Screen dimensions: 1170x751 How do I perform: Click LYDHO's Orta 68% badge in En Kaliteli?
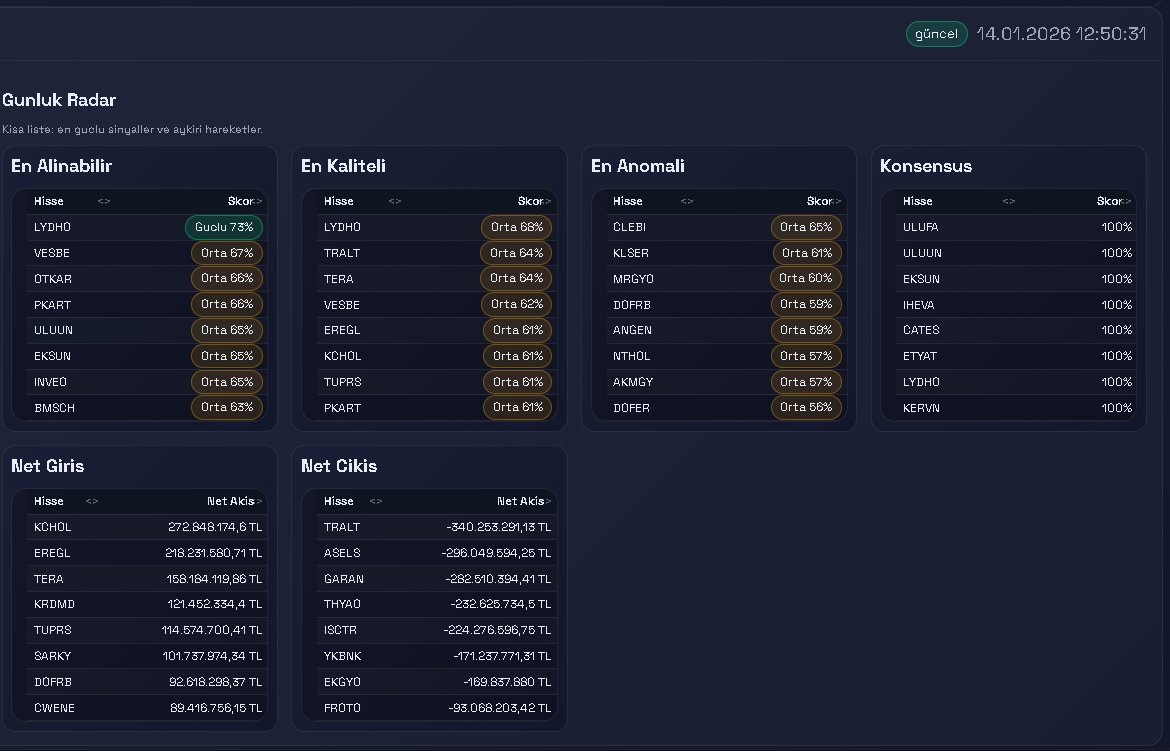516,227
